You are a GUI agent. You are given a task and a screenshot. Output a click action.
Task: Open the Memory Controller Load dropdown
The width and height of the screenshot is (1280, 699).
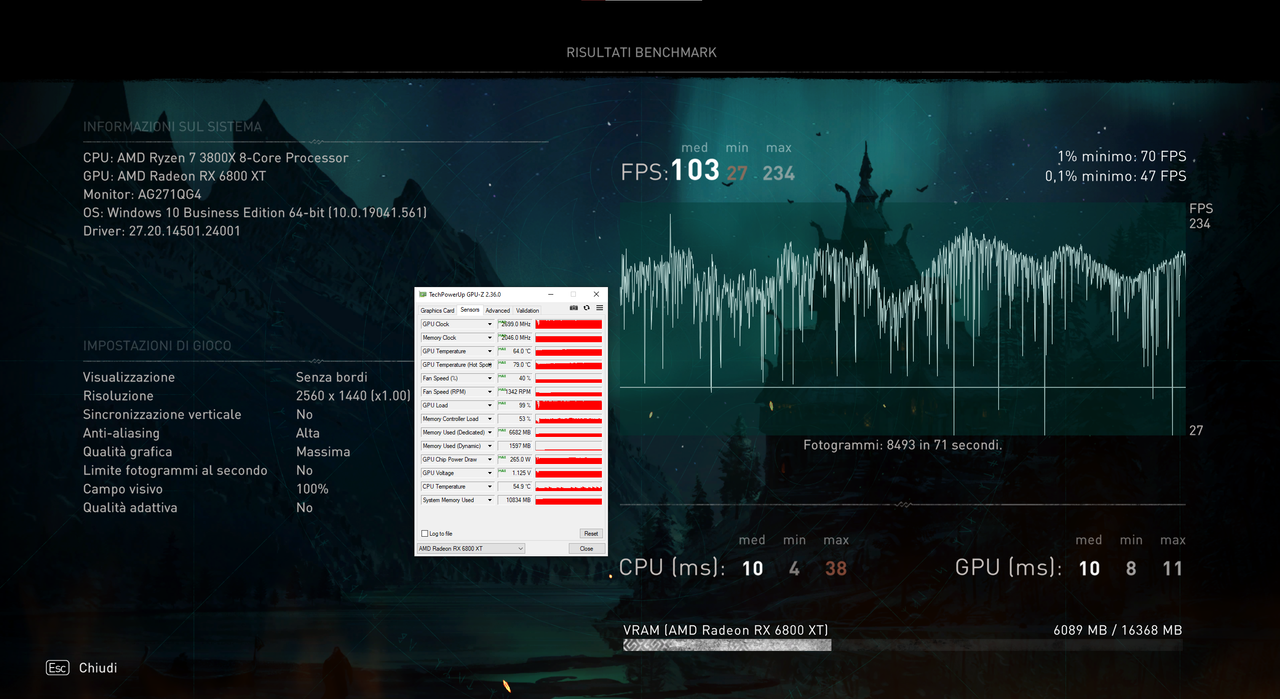tap(490, 419)
